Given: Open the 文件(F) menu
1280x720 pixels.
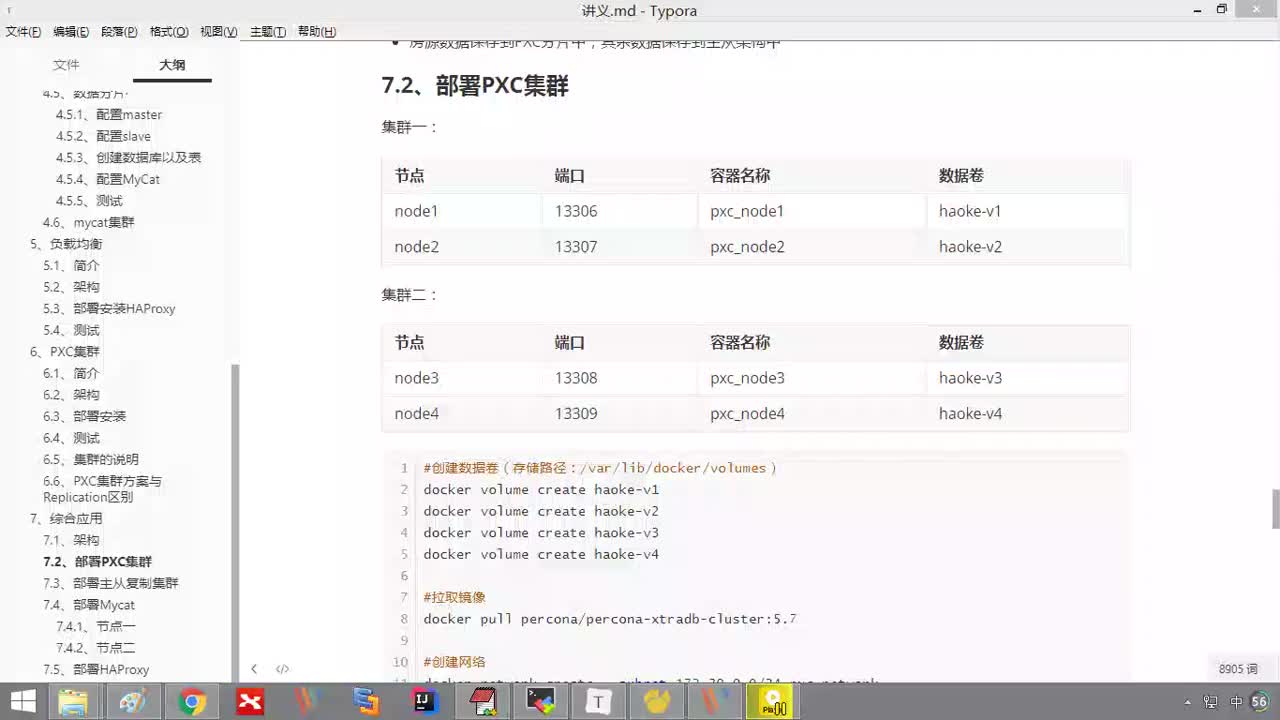Looking at the screenshot, I should click(24, 32).
